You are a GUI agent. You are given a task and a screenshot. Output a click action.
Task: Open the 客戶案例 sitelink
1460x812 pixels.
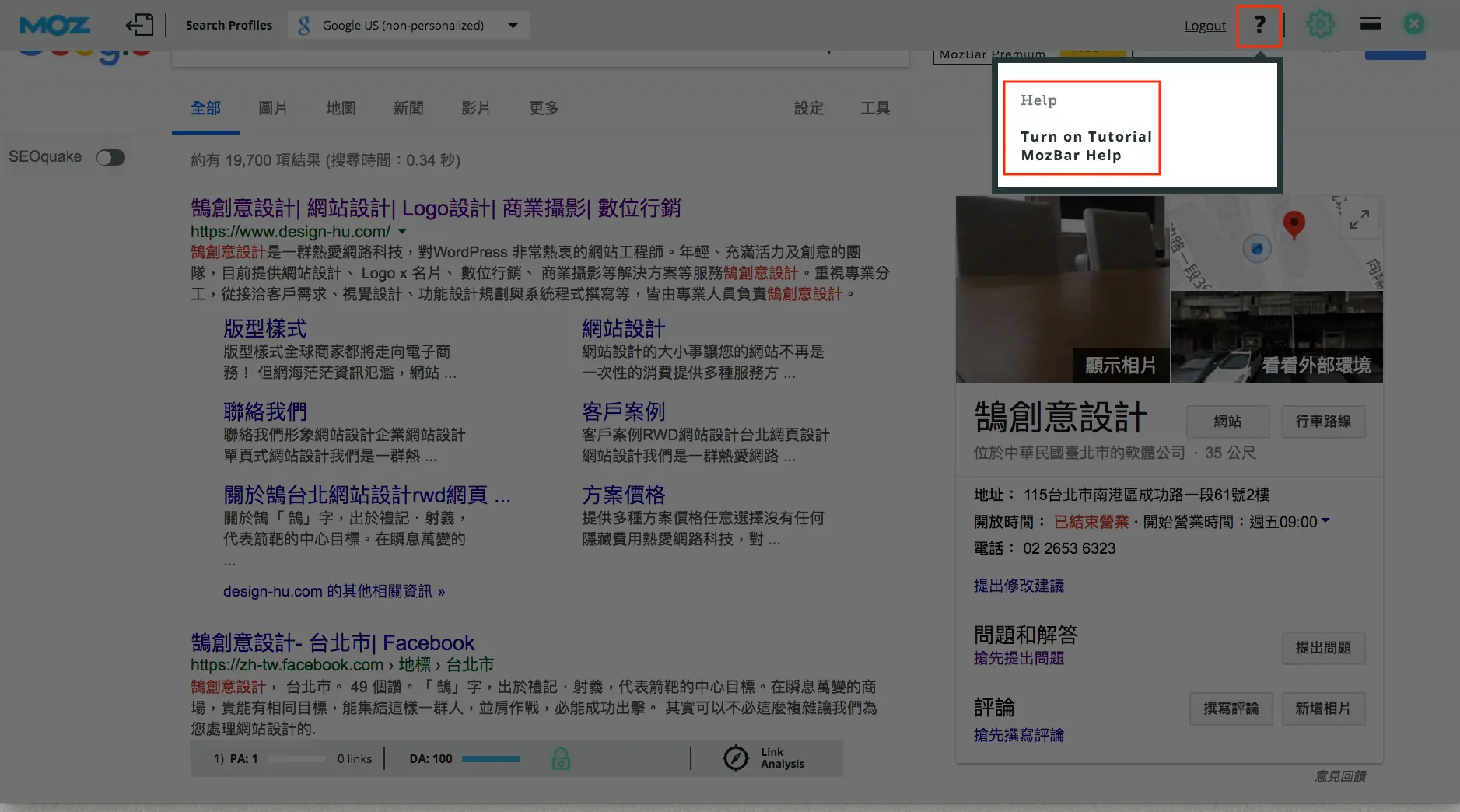pos(624,411)
